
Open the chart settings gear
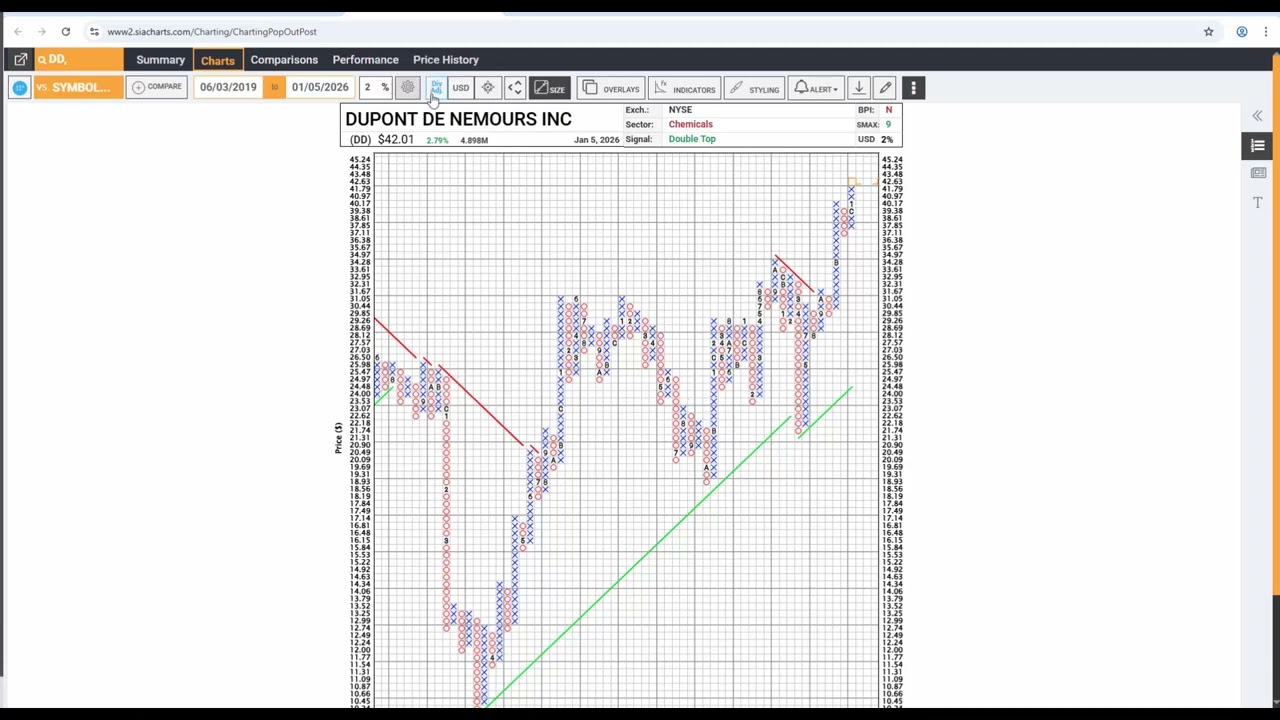click(407, 88)
